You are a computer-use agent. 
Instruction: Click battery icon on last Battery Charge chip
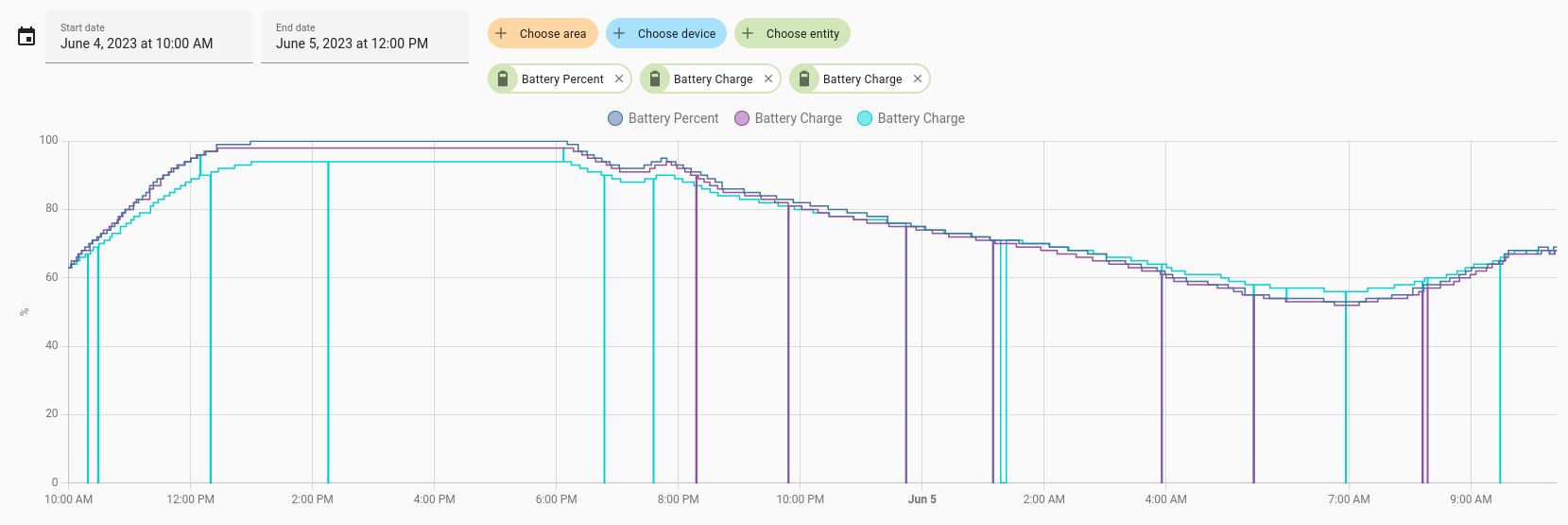pyautogui.click(x=804, y=79)
